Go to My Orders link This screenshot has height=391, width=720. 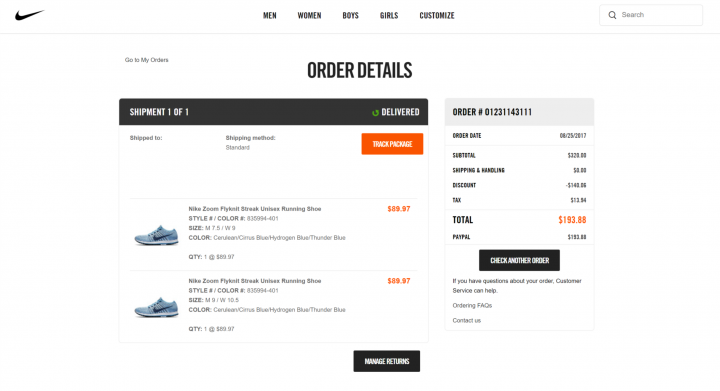click(146, 60)
